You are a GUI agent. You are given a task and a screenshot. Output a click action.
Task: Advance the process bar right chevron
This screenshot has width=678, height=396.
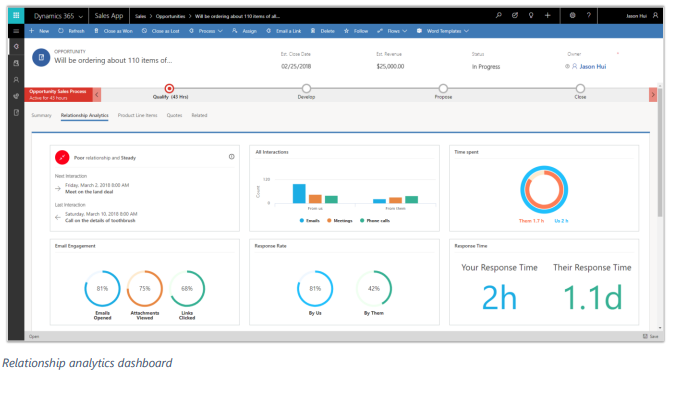653,95
